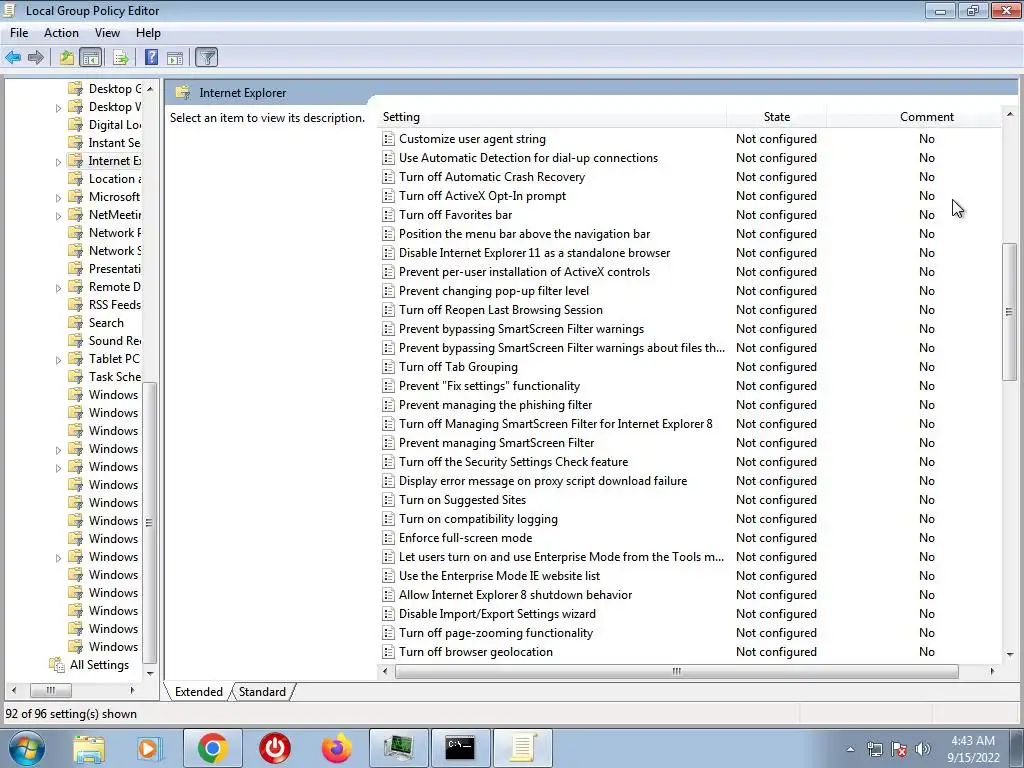
Task: Click the volume speaker tray icon
Action: pyautogui.click(x=923, y=749)
